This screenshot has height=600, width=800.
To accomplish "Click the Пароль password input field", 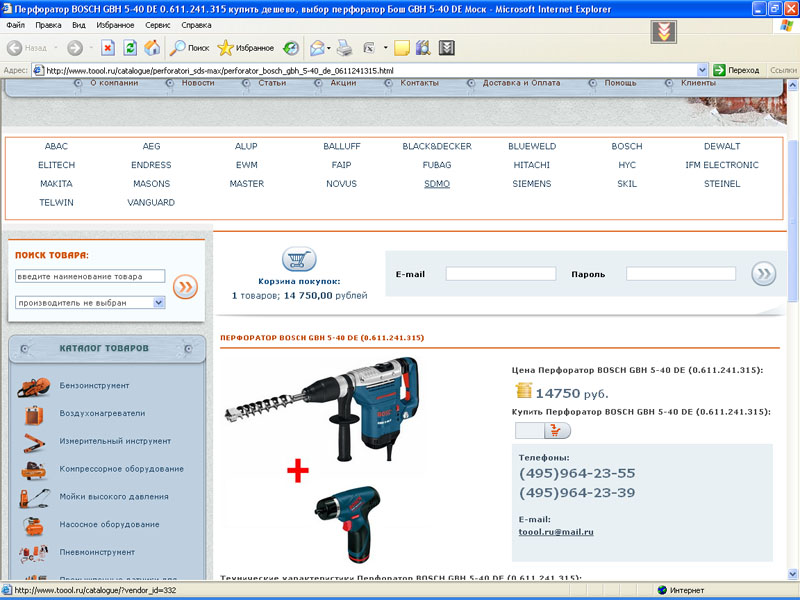I will tap(681, 274).
